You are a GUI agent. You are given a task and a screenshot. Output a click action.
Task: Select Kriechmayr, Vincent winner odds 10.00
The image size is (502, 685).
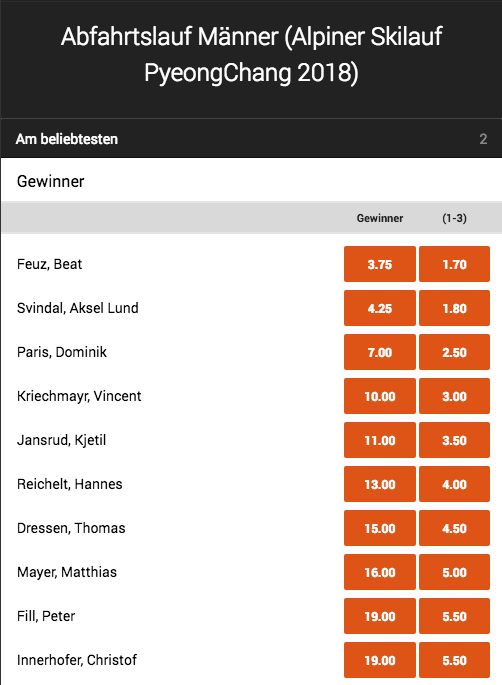[380, 396]
